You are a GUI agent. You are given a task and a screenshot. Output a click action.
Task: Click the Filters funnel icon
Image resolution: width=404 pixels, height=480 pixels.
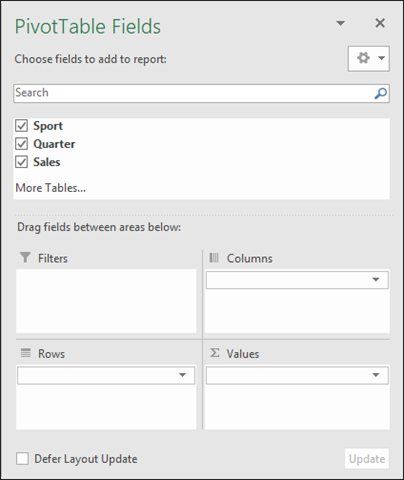click(25, 257)
